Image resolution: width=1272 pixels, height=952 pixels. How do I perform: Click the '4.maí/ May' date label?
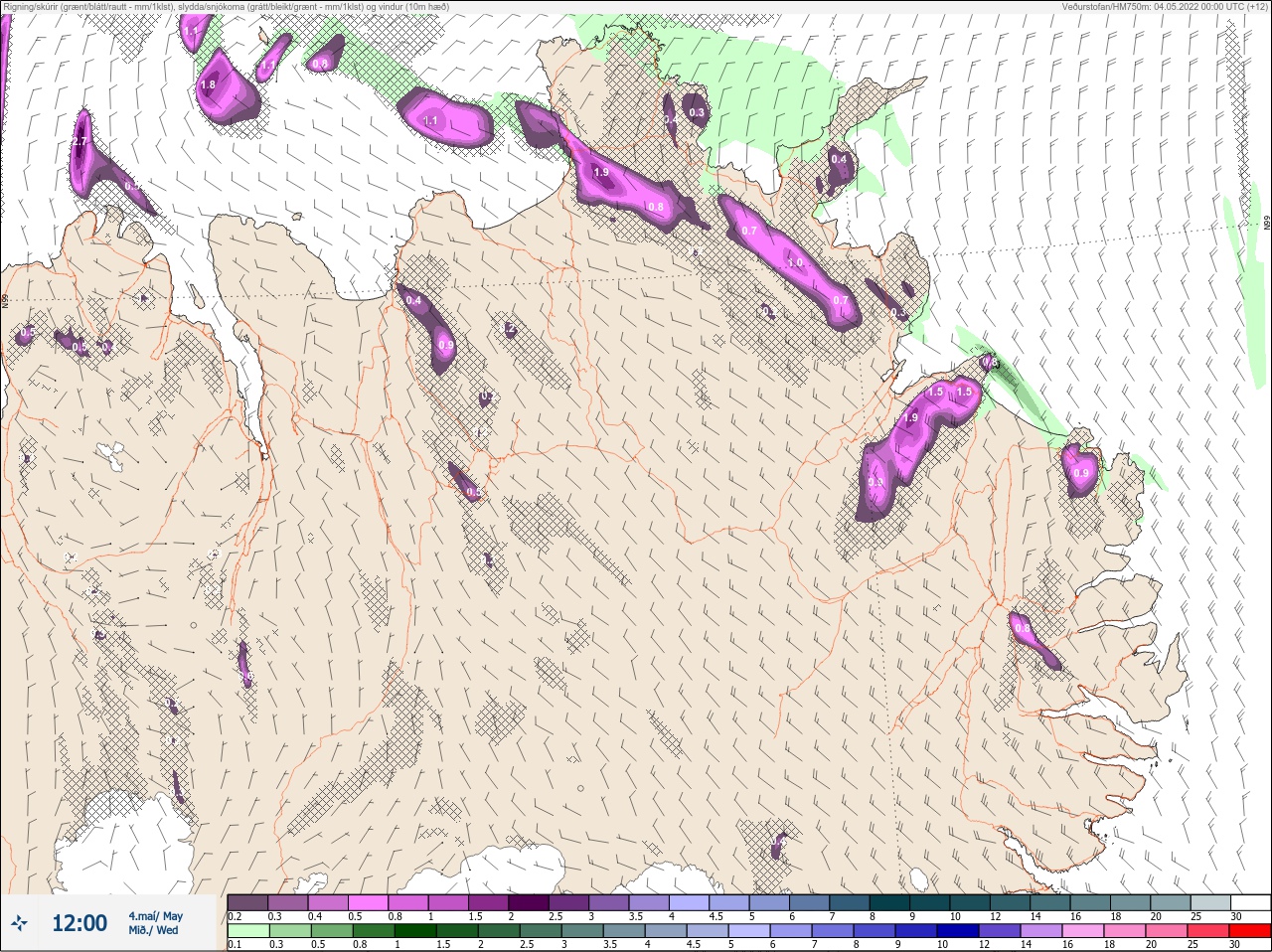pyautogui.click(x=155, y=915)
